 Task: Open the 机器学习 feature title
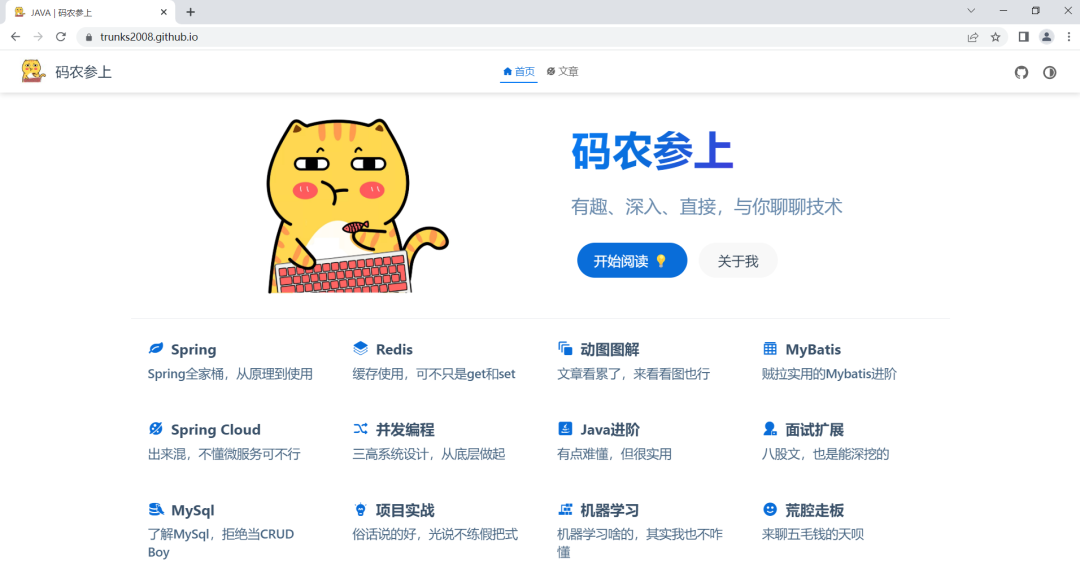click(610, 510)
